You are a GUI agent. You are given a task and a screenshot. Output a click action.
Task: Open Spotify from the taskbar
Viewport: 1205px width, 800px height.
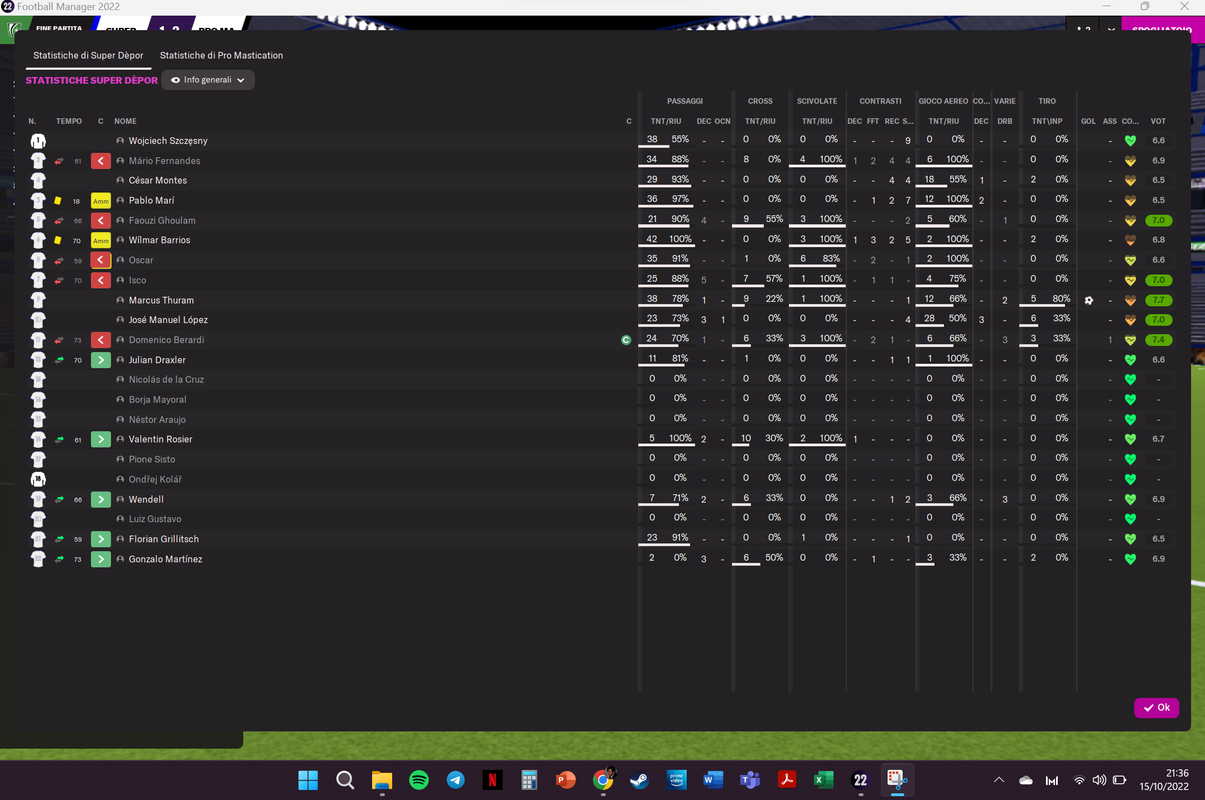tap(419, 780)
